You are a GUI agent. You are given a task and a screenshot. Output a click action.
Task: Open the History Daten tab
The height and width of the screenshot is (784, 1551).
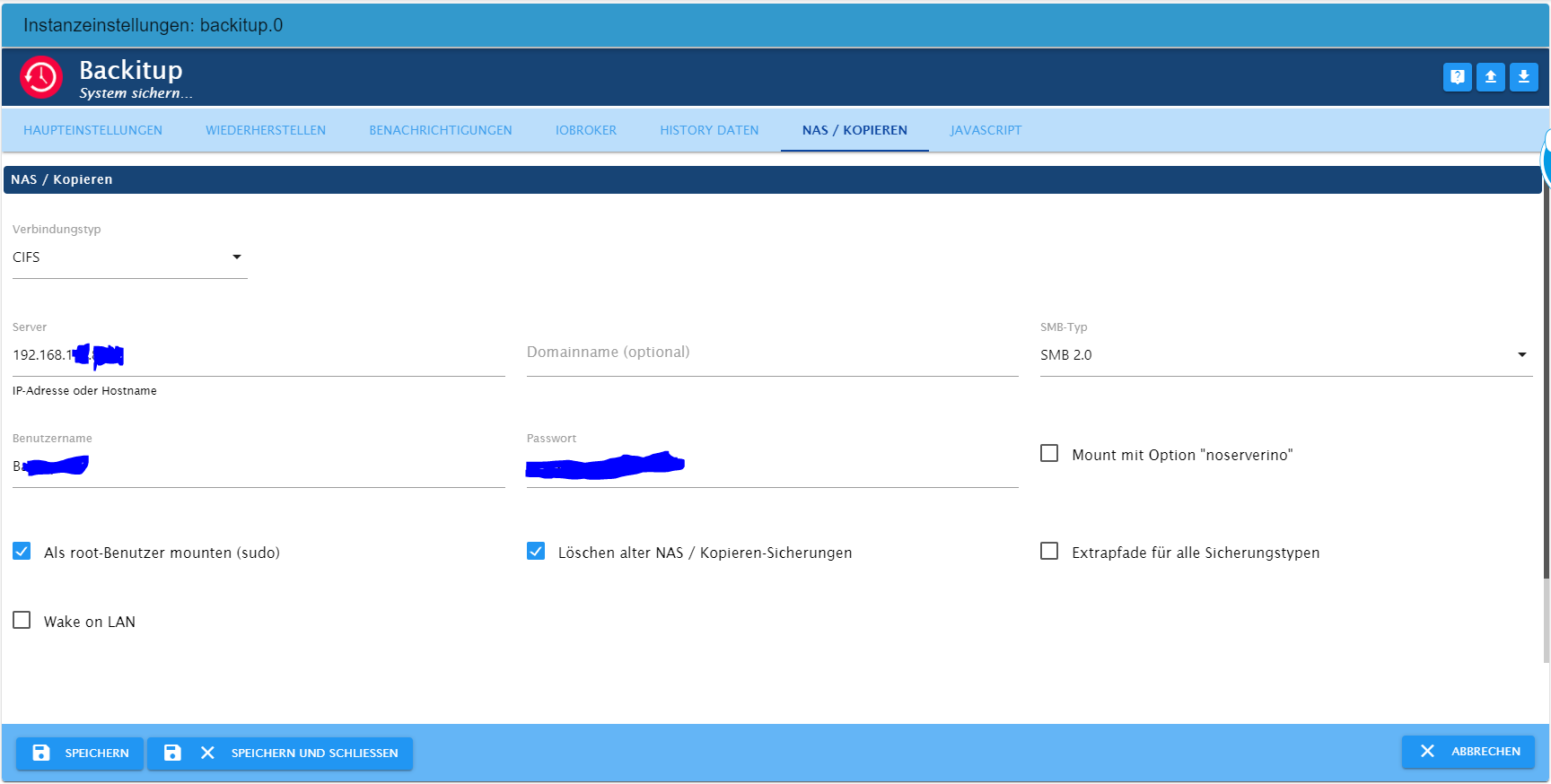tap(709, 130)
